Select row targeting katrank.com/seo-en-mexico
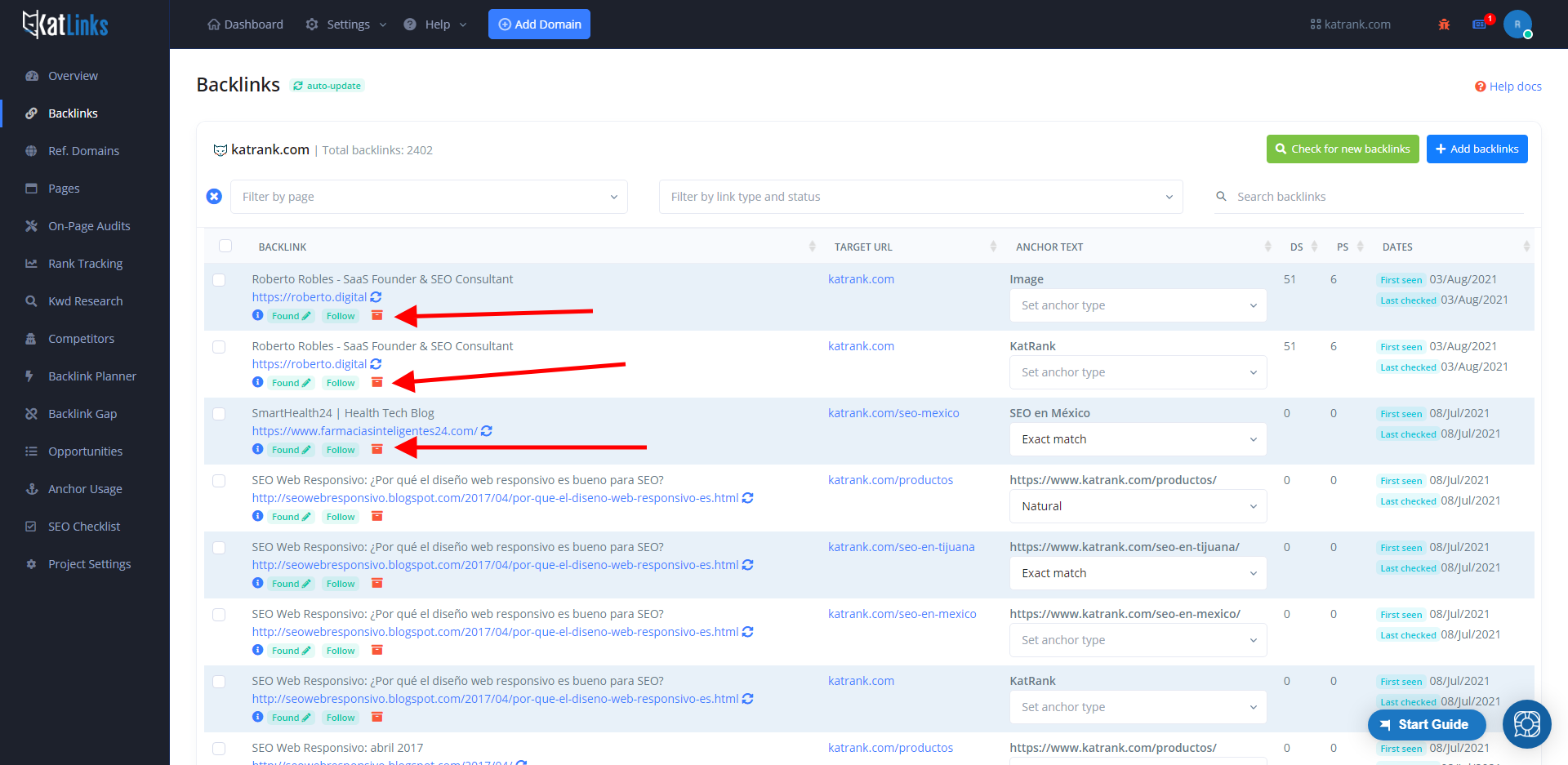1568x765 pixels. coord(219,615)
